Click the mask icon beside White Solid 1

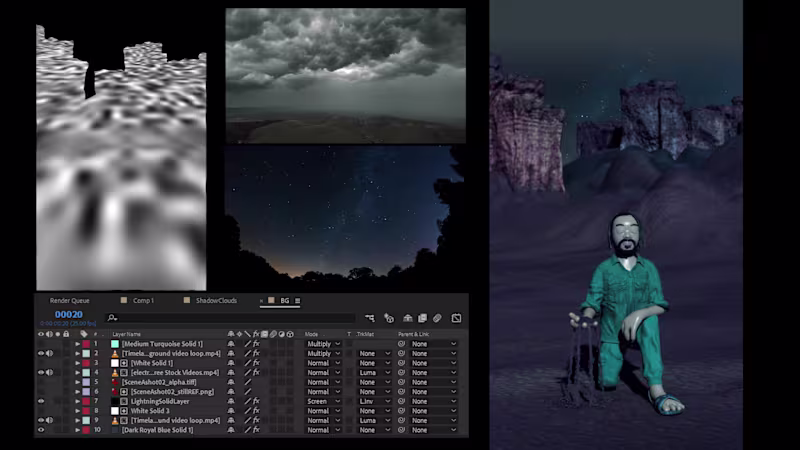pos(124,363)
